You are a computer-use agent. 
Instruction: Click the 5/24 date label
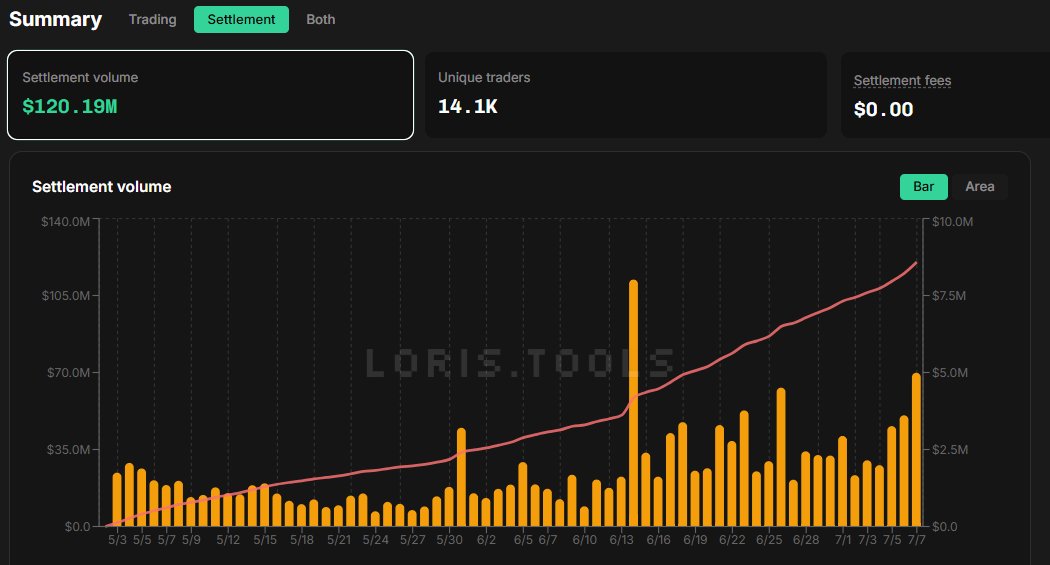click(x=376, y=540)
